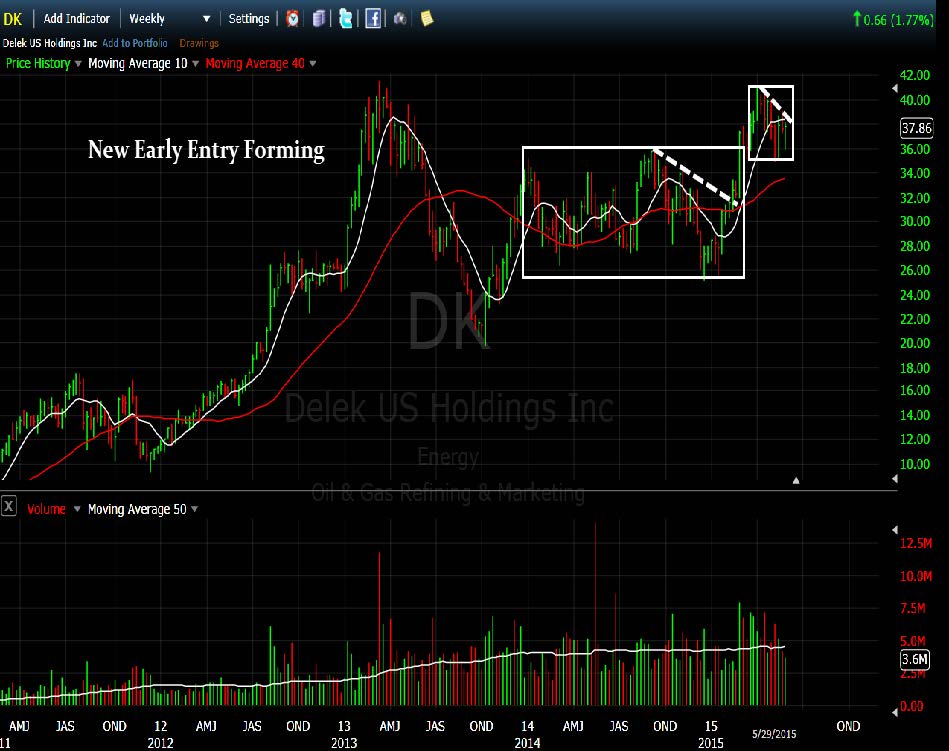This screenshot has height=751, width=949.
Task: Click the 42.00 price axis value
Action: point(915,75)
